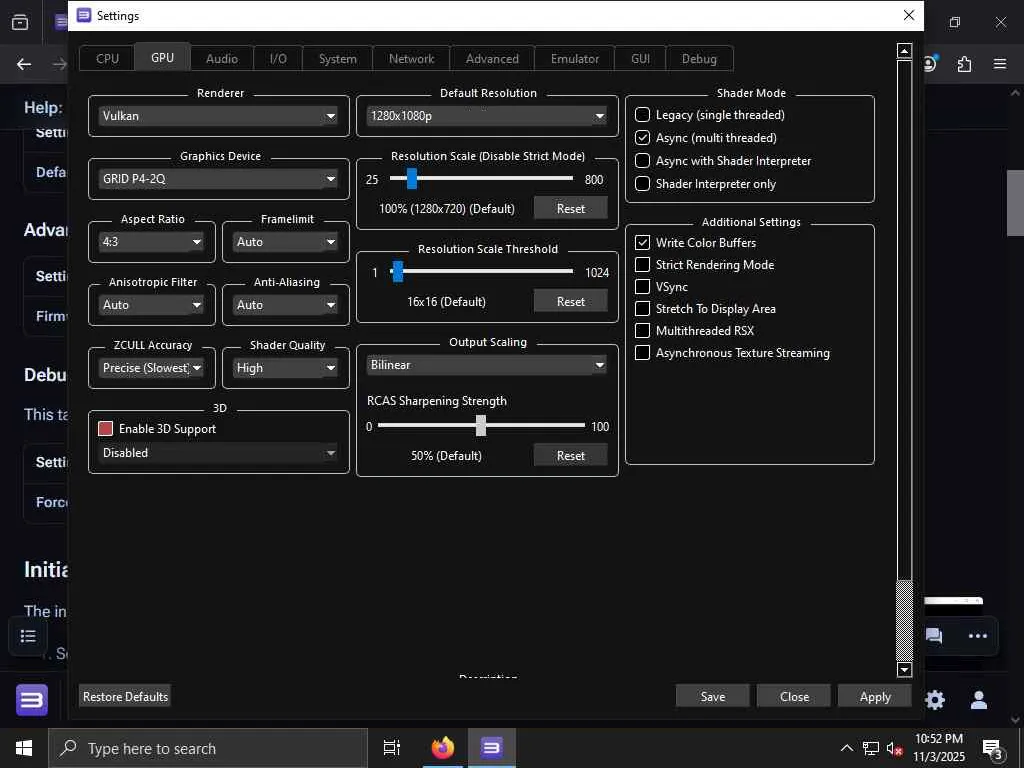Close the Settings dialog with X
1024x768 pixels.
click(908, 15)
